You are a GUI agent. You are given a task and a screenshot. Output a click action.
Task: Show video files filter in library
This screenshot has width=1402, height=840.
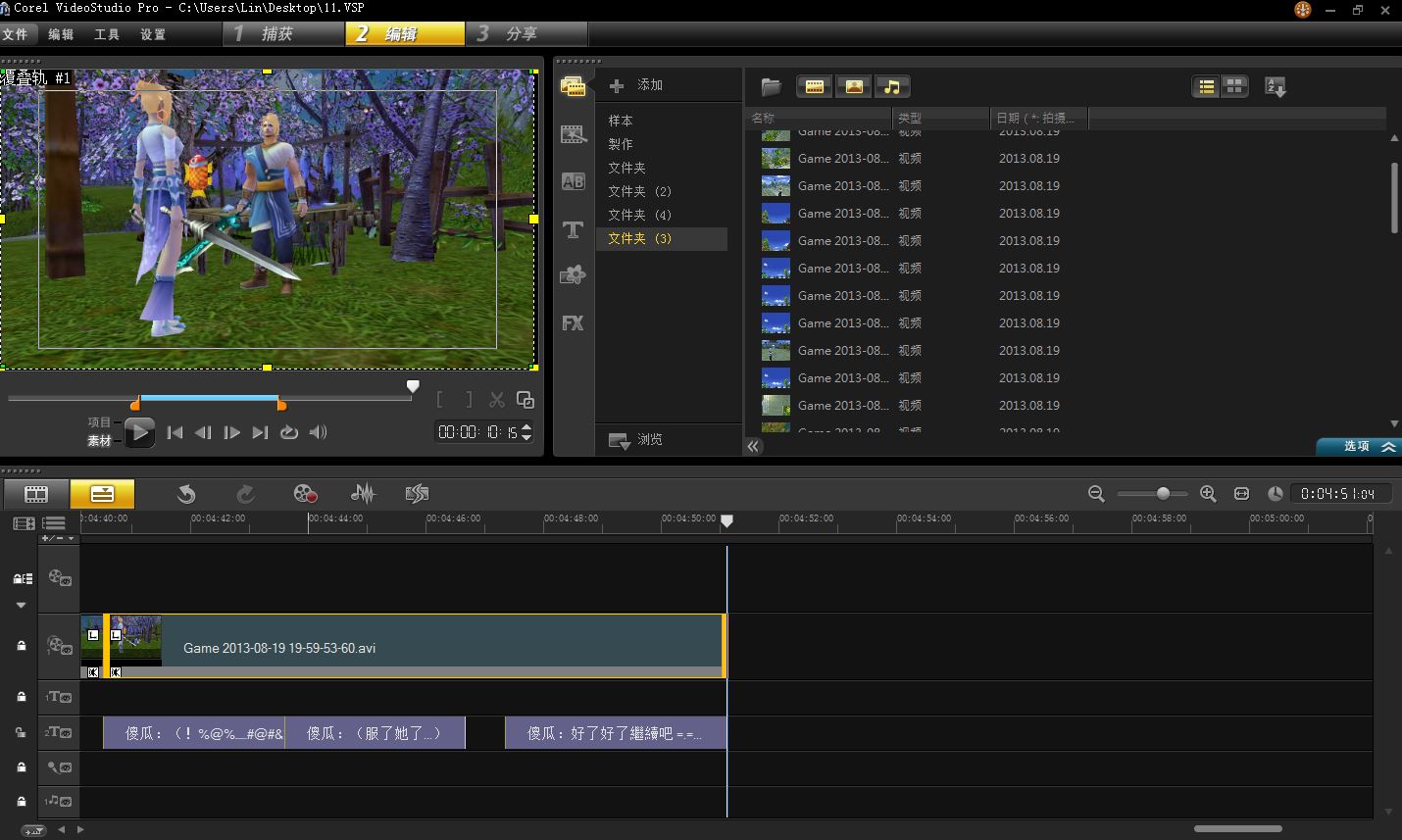(815, 87)
